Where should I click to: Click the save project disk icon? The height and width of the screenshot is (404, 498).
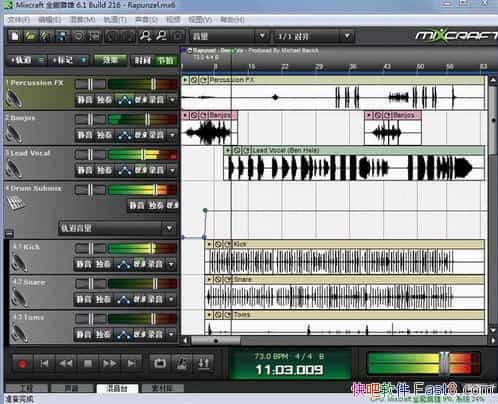click(x=62, y=36)
